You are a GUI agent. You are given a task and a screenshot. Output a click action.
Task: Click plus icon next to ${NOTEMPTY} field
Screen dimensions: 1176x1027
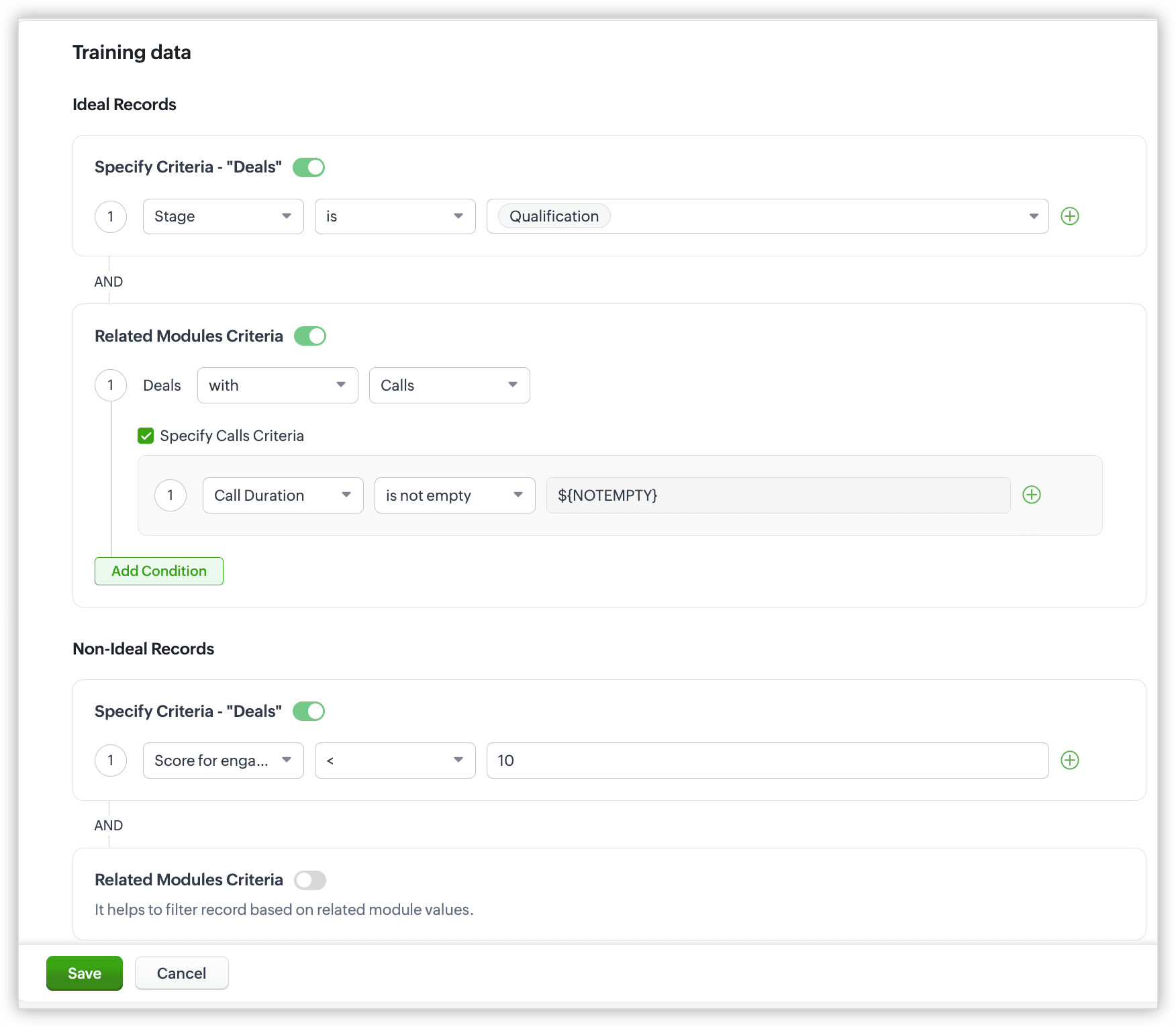pos(1031,495)
